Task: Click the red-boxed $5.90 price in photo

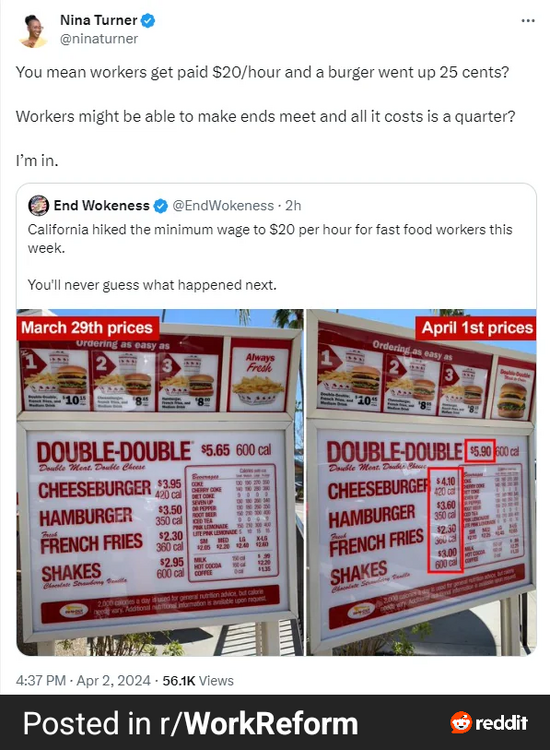Action: point(480,451)
